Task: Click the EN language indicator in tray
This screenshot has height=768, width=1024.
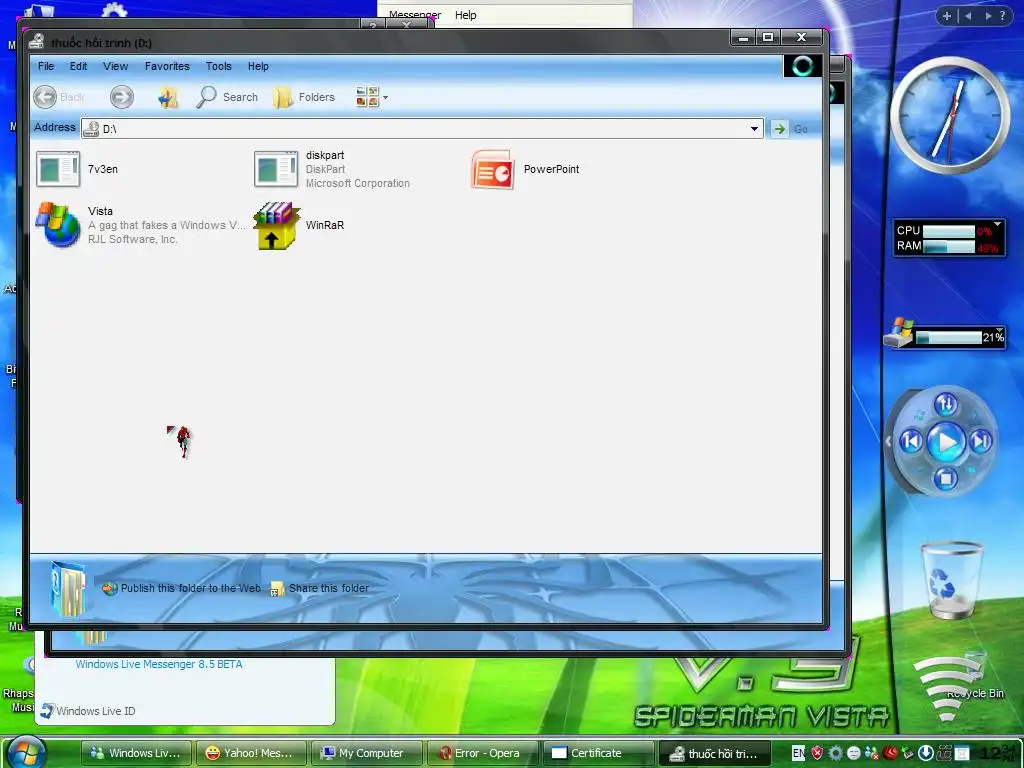Action: (x=798, y=753)
